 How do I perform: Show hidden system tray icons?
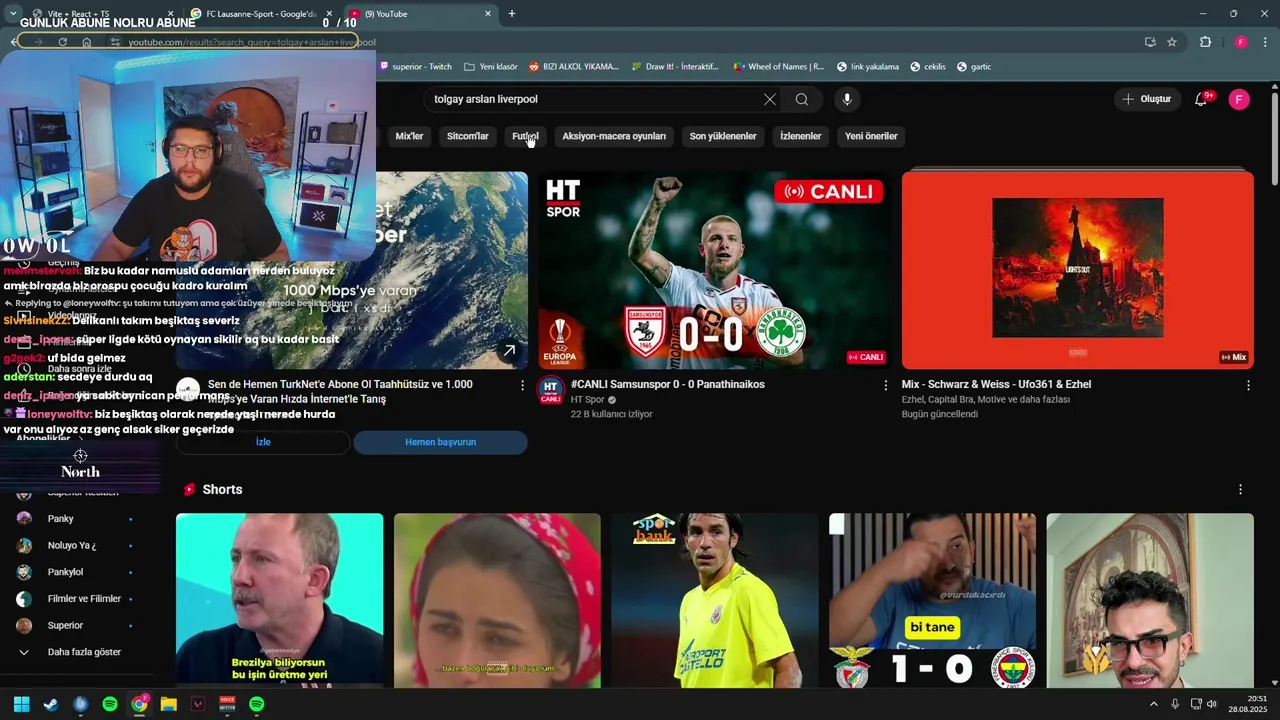point(1153,704)
